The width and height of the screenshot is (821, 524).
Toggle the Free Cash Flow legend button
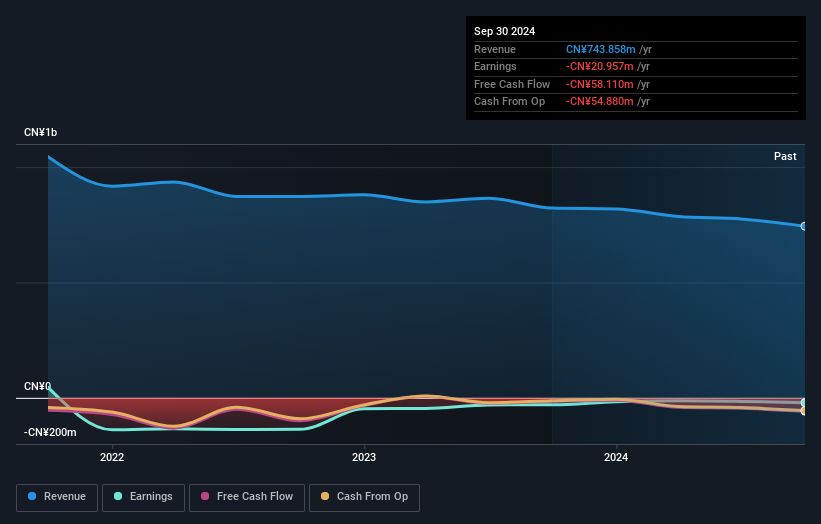click(247, 497)
